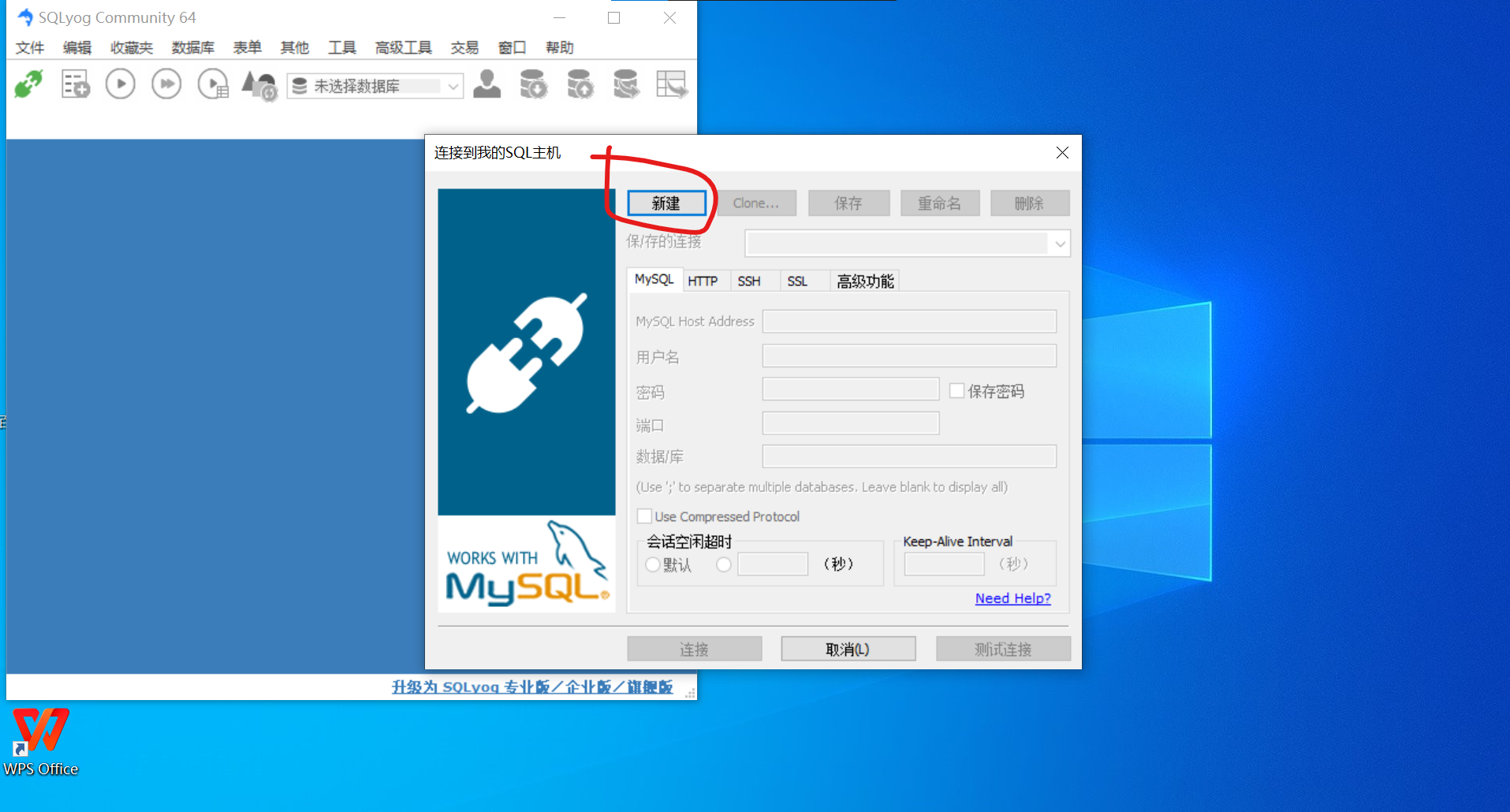Focus the 密码 input field
Image resolution: width=1510 pixels, height=812 pixels.
point(851,389)
